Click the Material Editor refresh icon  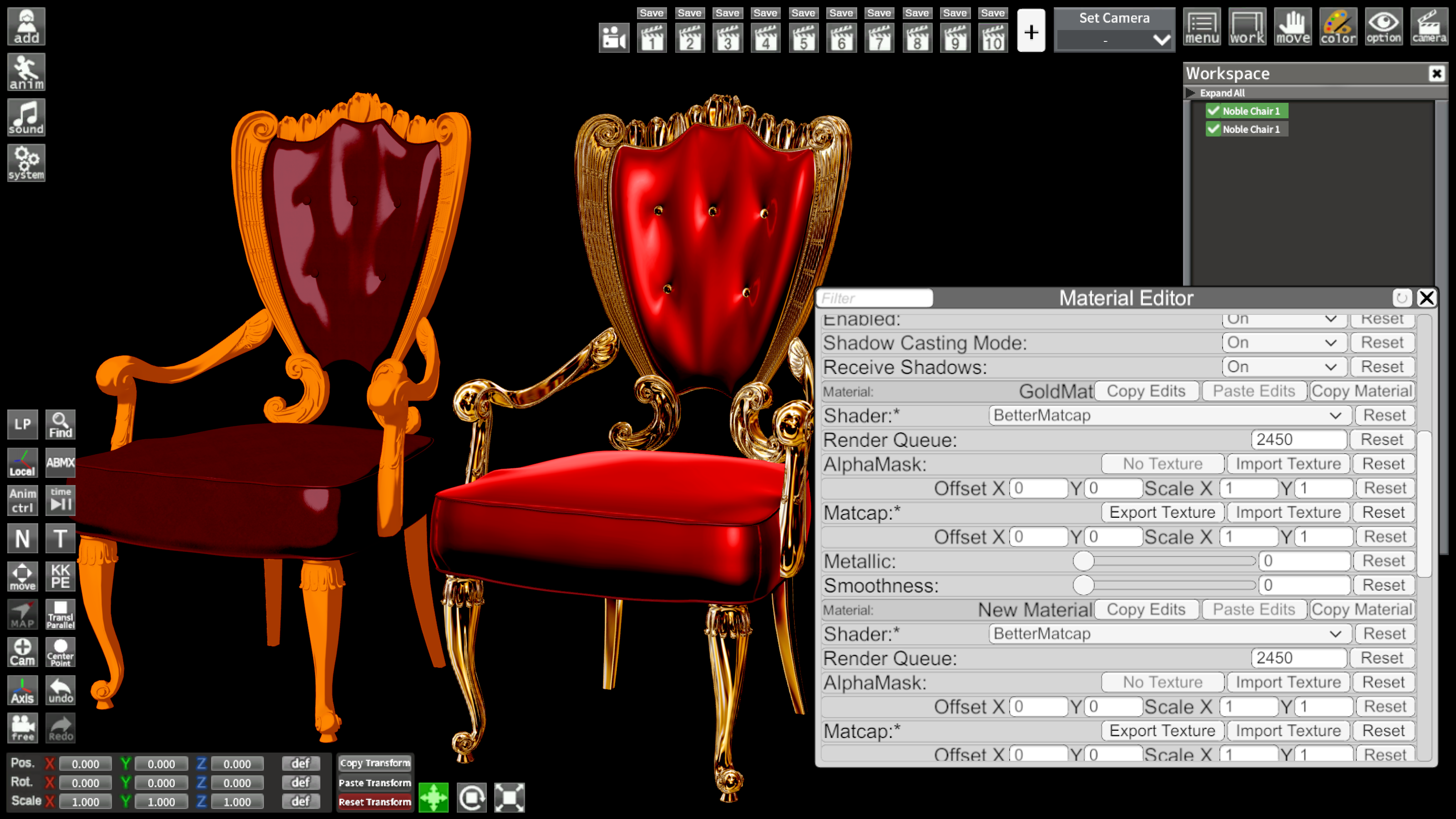coord(1402,298)
